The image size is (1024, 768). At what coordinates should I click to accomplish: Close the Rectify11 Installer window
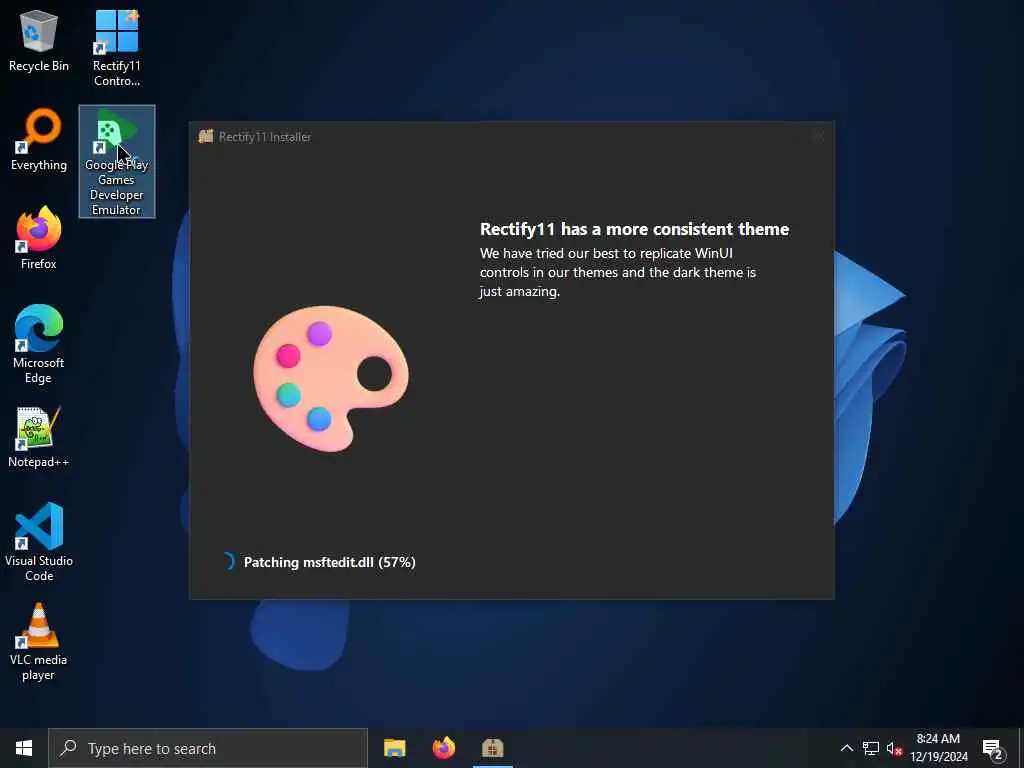tap(818, 136)
